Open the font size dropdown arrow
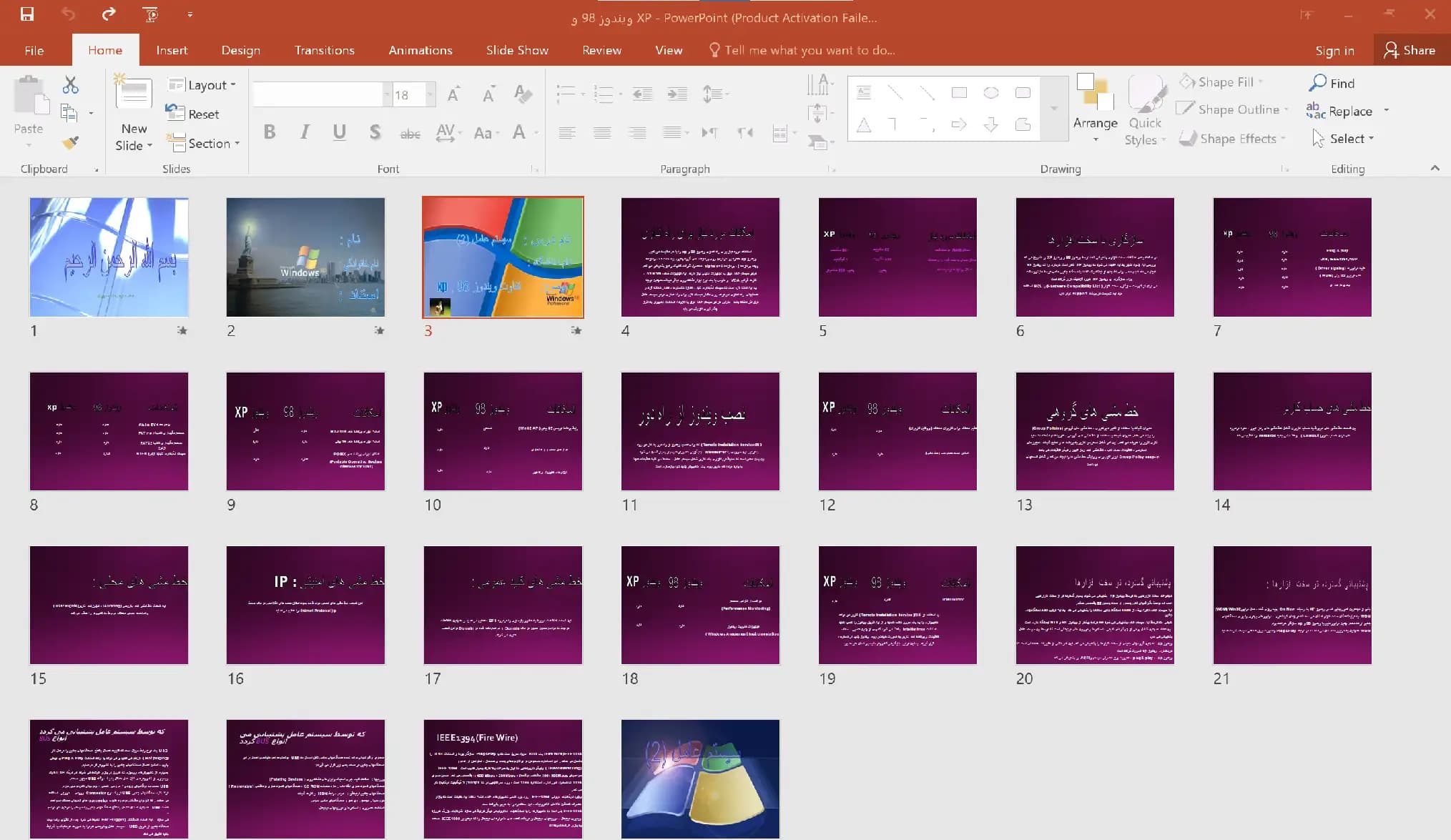1451x840 pixels. [x=430, y=94]
